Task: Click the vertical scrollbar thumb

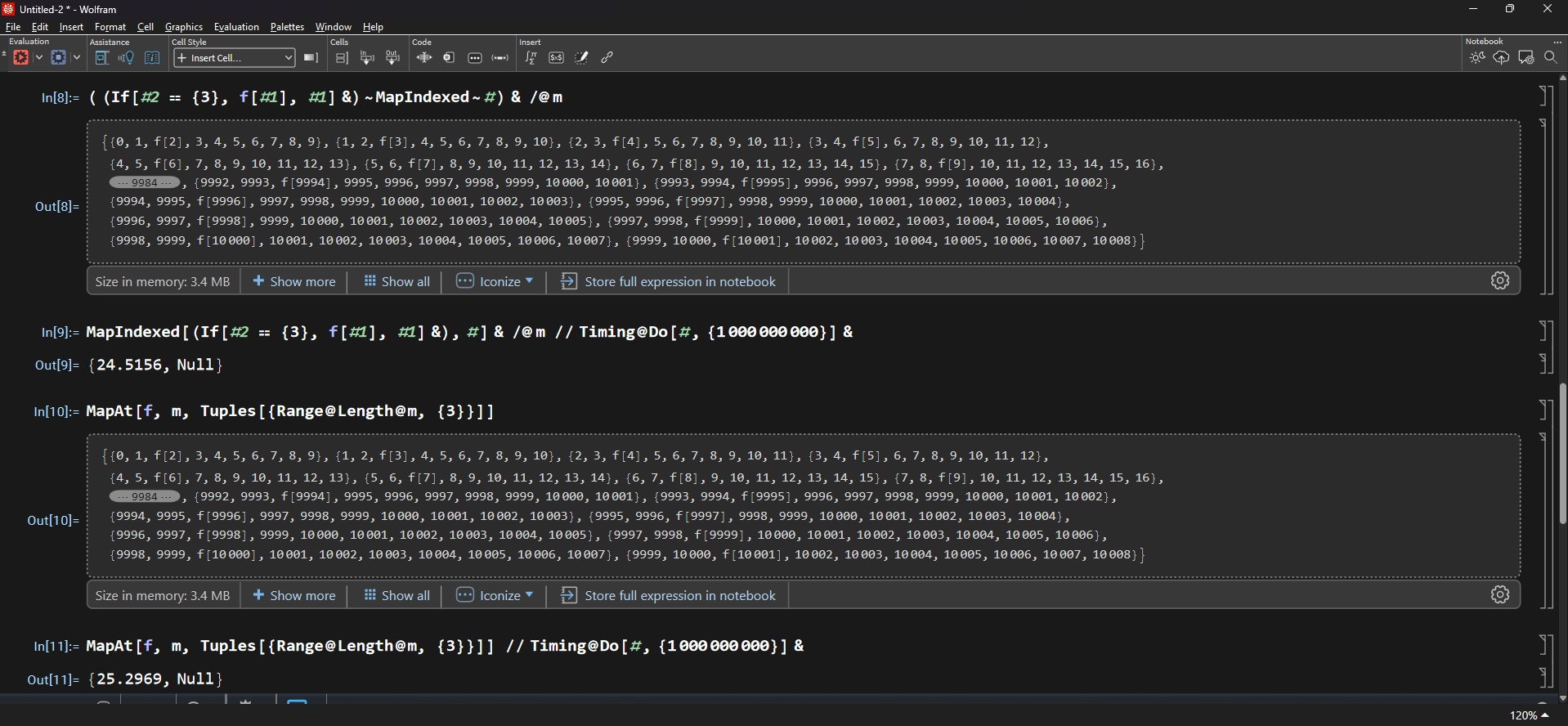Action: click(1562, 454)
